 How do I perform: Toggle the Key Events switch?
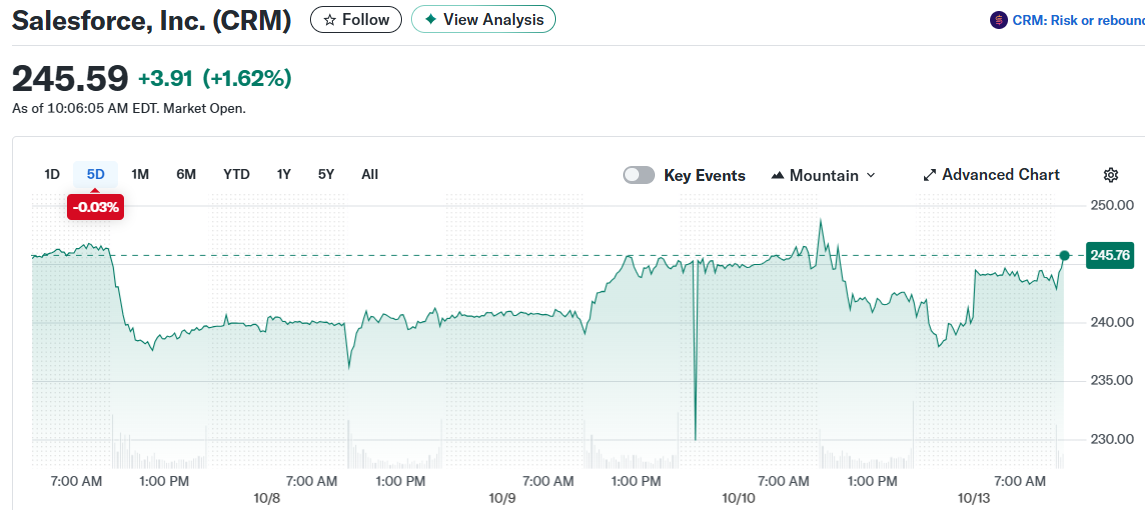point(639,175)
